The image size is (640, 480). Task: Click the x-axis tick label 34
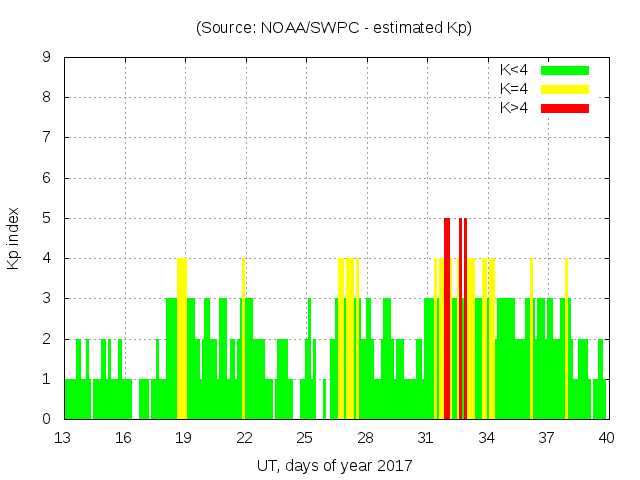[486, 437]
